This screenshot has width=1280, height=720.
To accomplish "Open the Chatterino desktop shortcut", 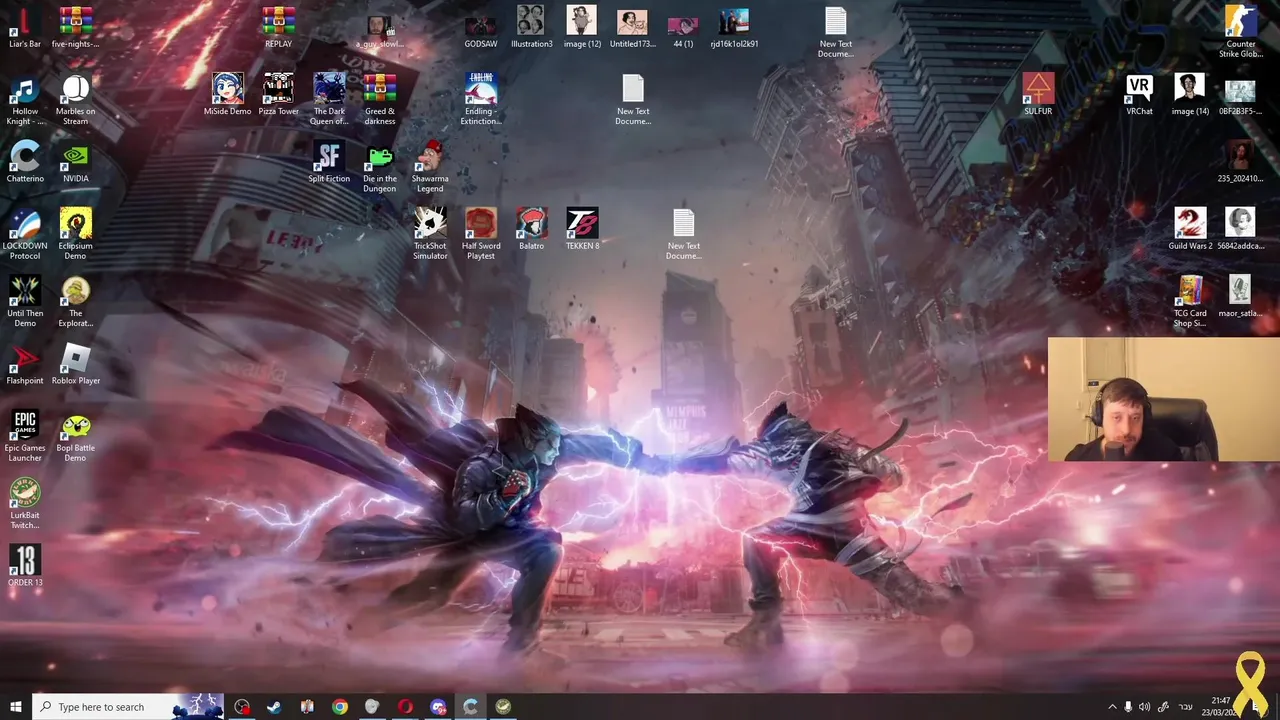I will click(x=25, y=161).
